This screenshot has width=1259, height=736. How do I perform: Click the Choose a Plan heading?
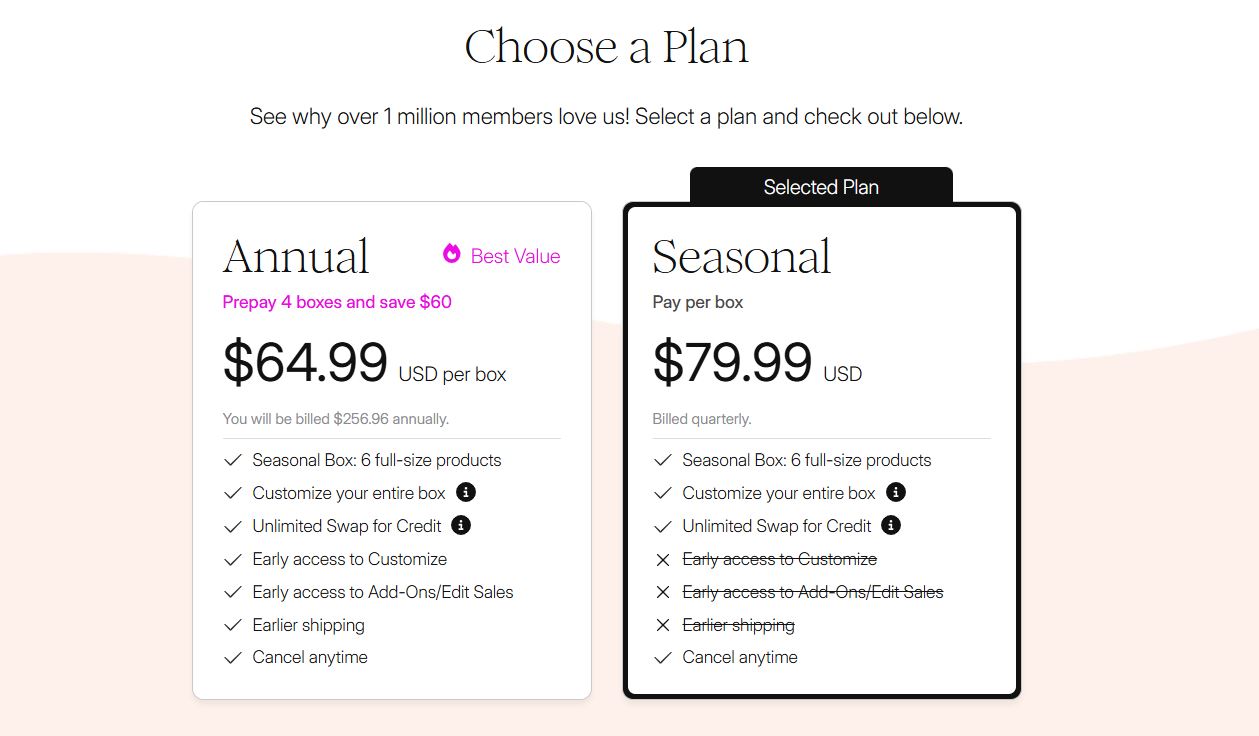tap(606, 45)
